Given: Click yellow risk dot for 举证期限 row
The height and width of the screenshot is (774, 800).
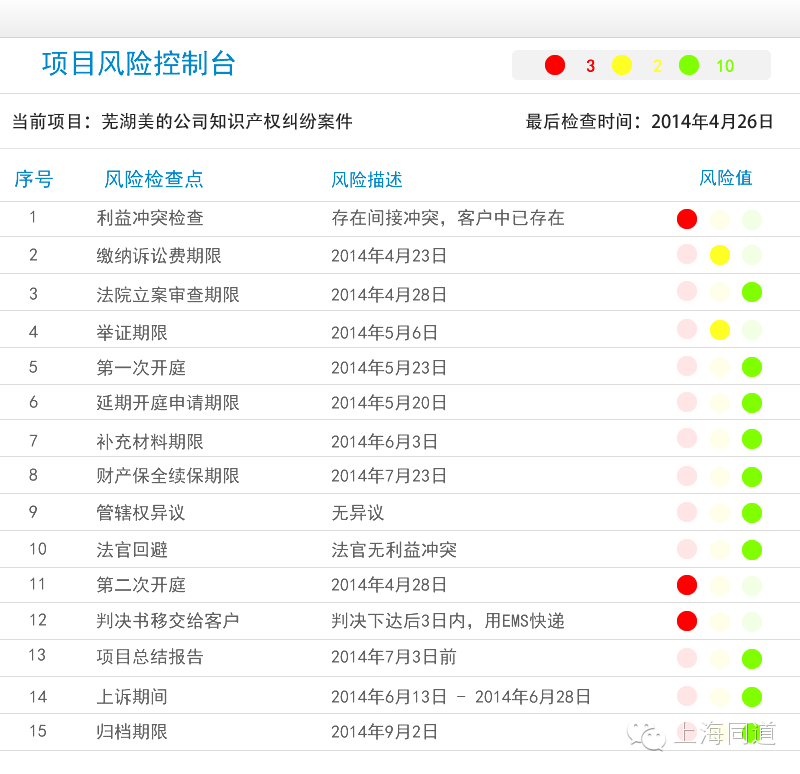Looking at the screenshot, I should tap(720, 330).
